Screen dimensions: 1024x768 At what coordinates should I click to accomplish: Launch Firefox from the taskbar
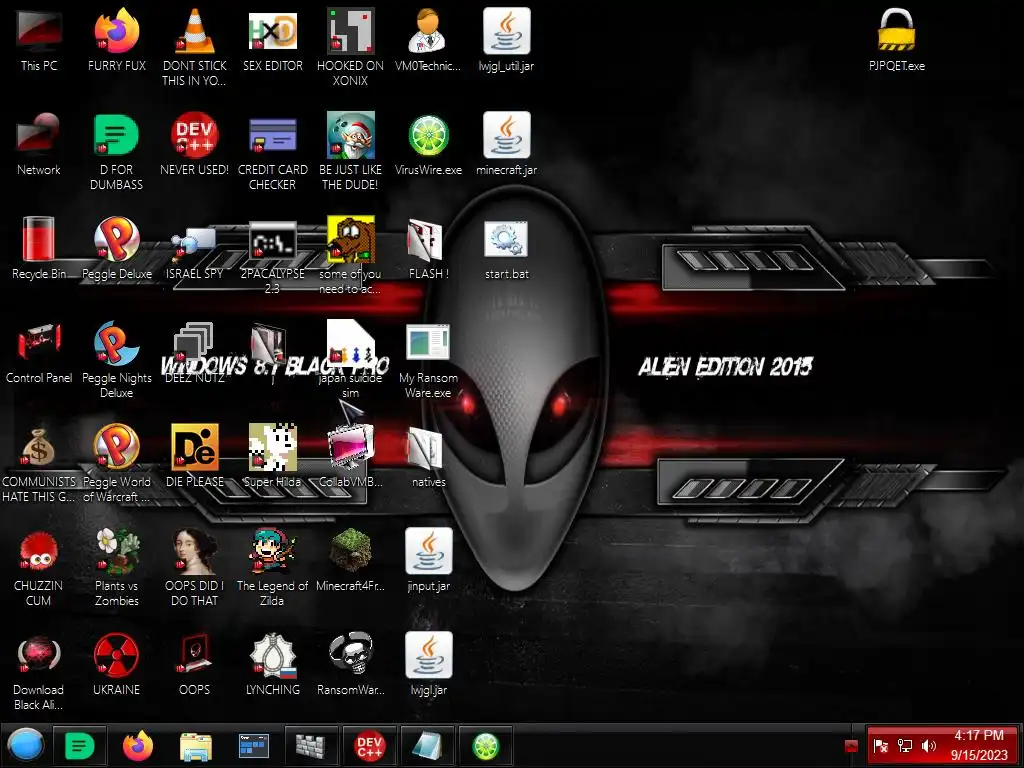pos(138,745)
